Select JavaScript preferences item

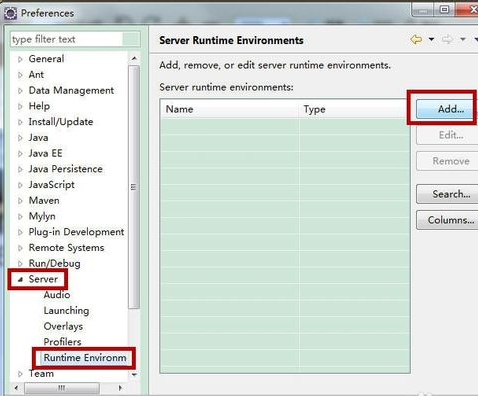pyautogui.click(x=51, y=185)
